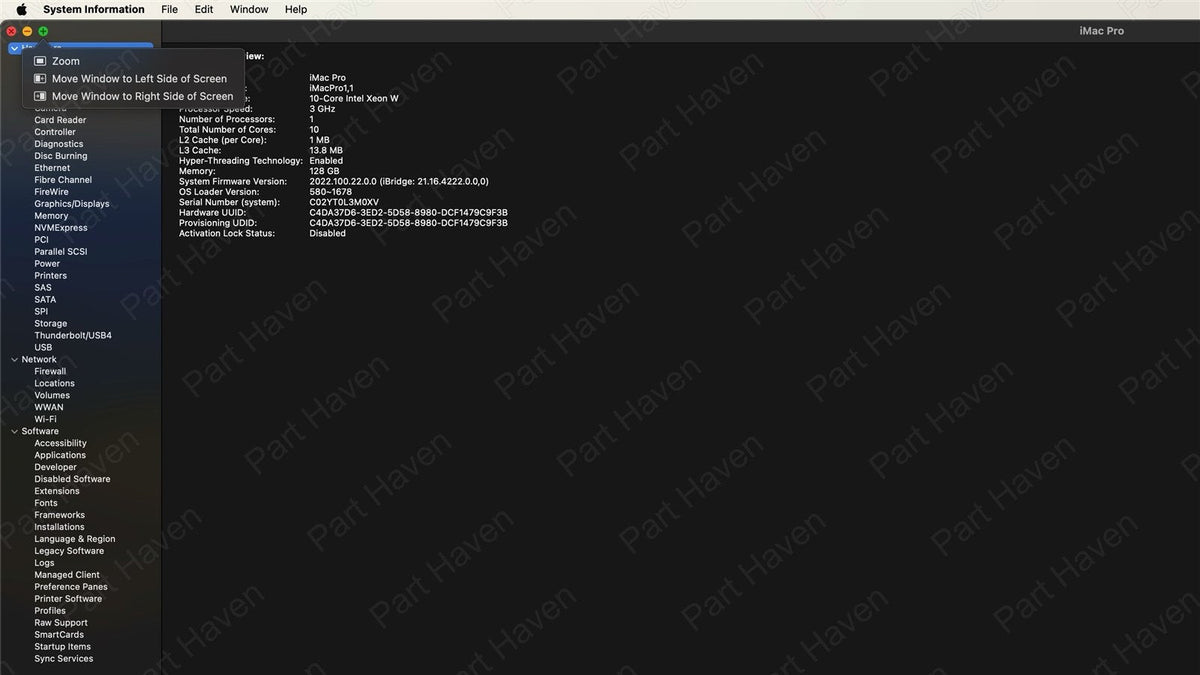The width and height of the screenshot is (1200, 675).
Task: Select Graphics/Displays in the sidebar
Action: [x=72, y=204]
